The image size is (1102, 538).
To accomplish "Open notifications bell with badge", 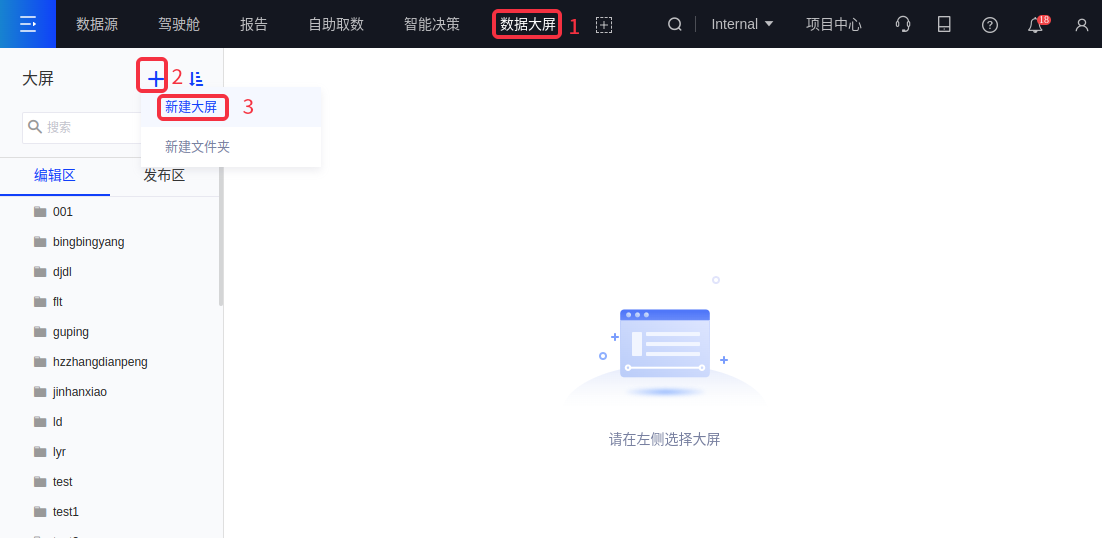I will click(x=1036, y=25).
